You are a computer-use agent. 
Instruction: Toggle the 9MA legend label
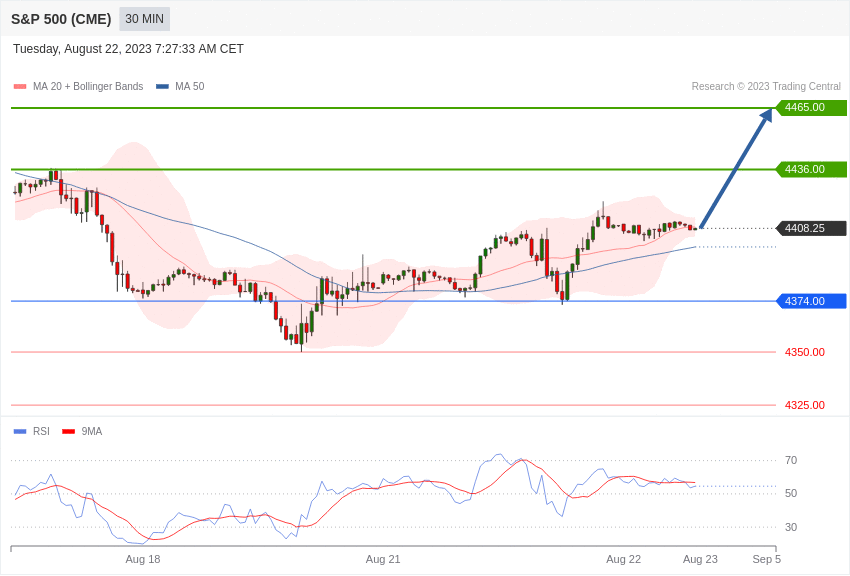(92, 432)
